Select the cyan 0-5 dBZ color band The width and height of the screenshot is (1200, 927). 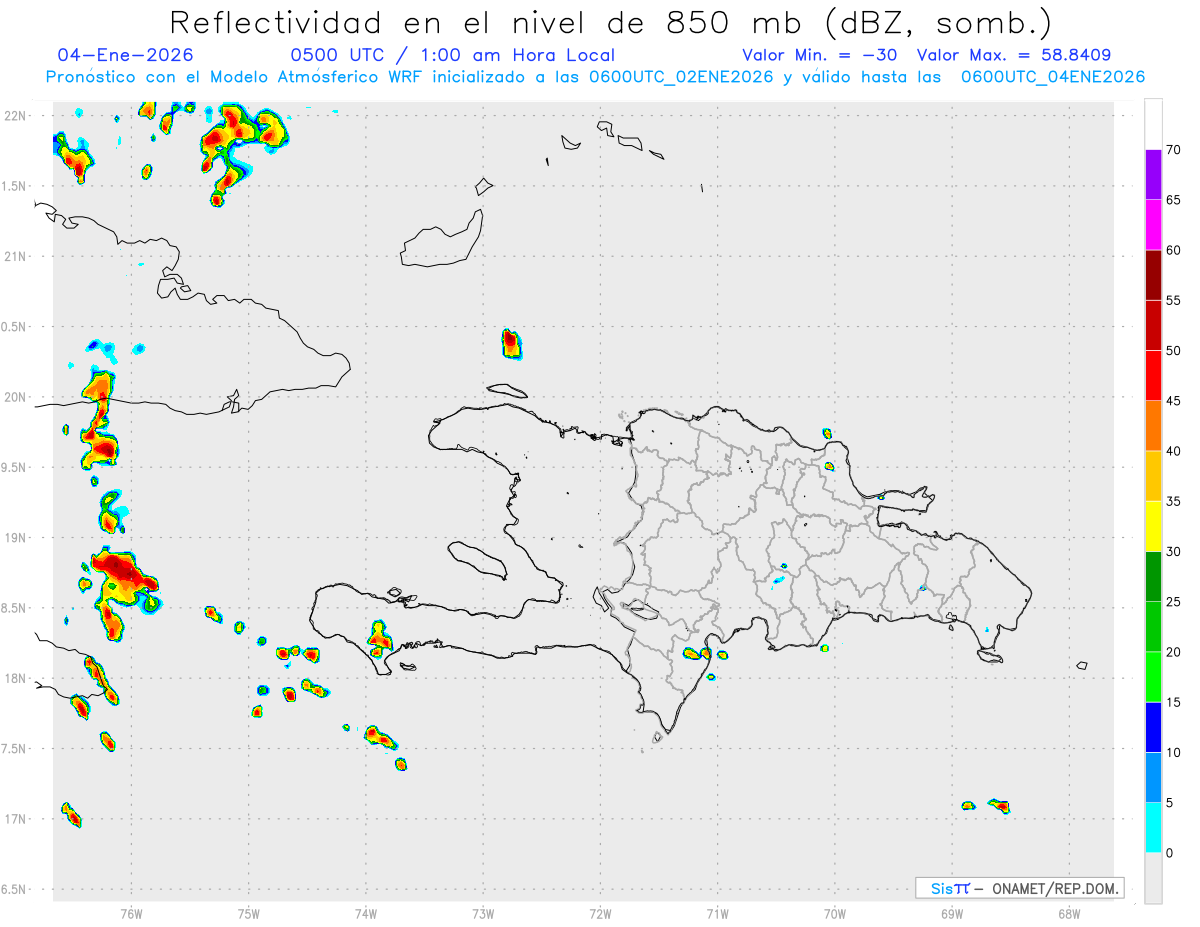coord(1154,827)
